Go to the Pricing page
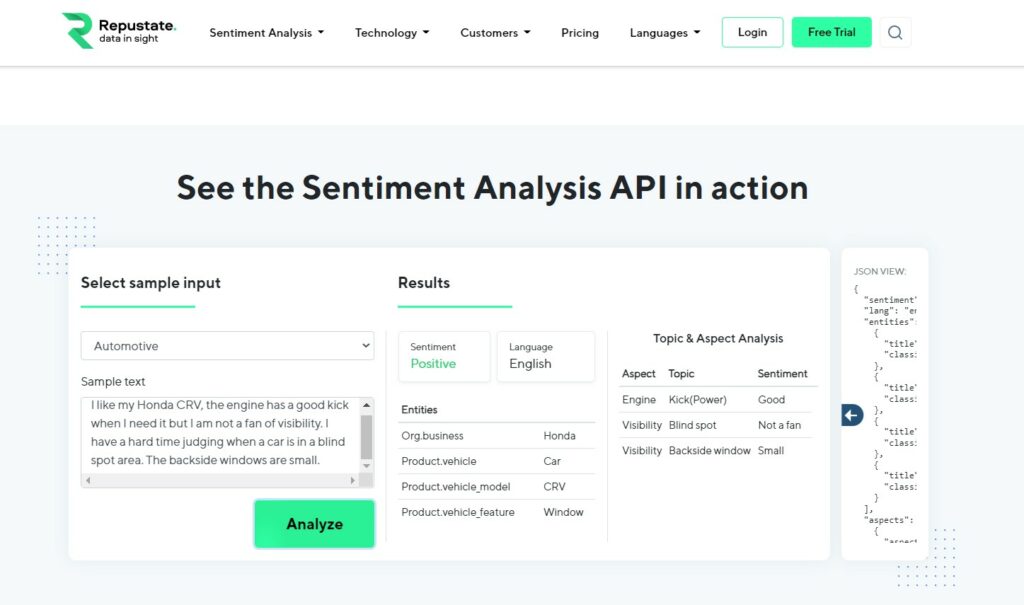 point(580,33)
